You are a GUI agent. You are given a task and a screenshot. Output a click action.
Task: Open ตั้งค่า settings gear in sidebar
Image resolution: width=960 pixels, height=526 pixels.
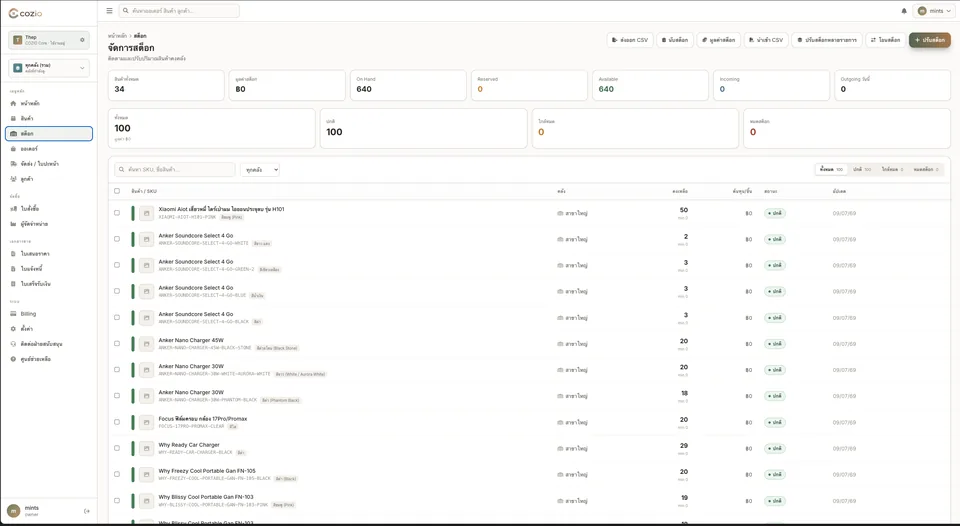tap(13, 329)
